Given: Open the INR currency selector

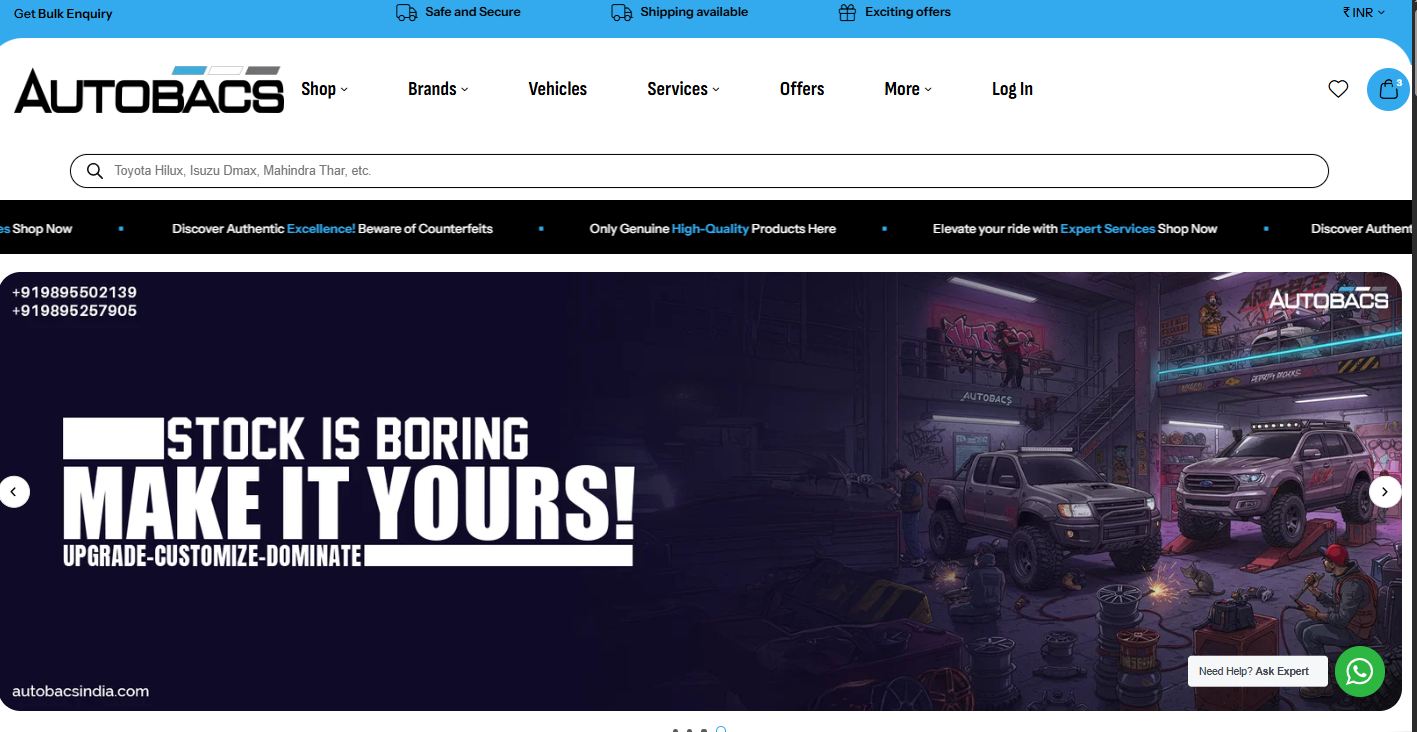Looking at the screenshot, I should [x=1364, y=13].
